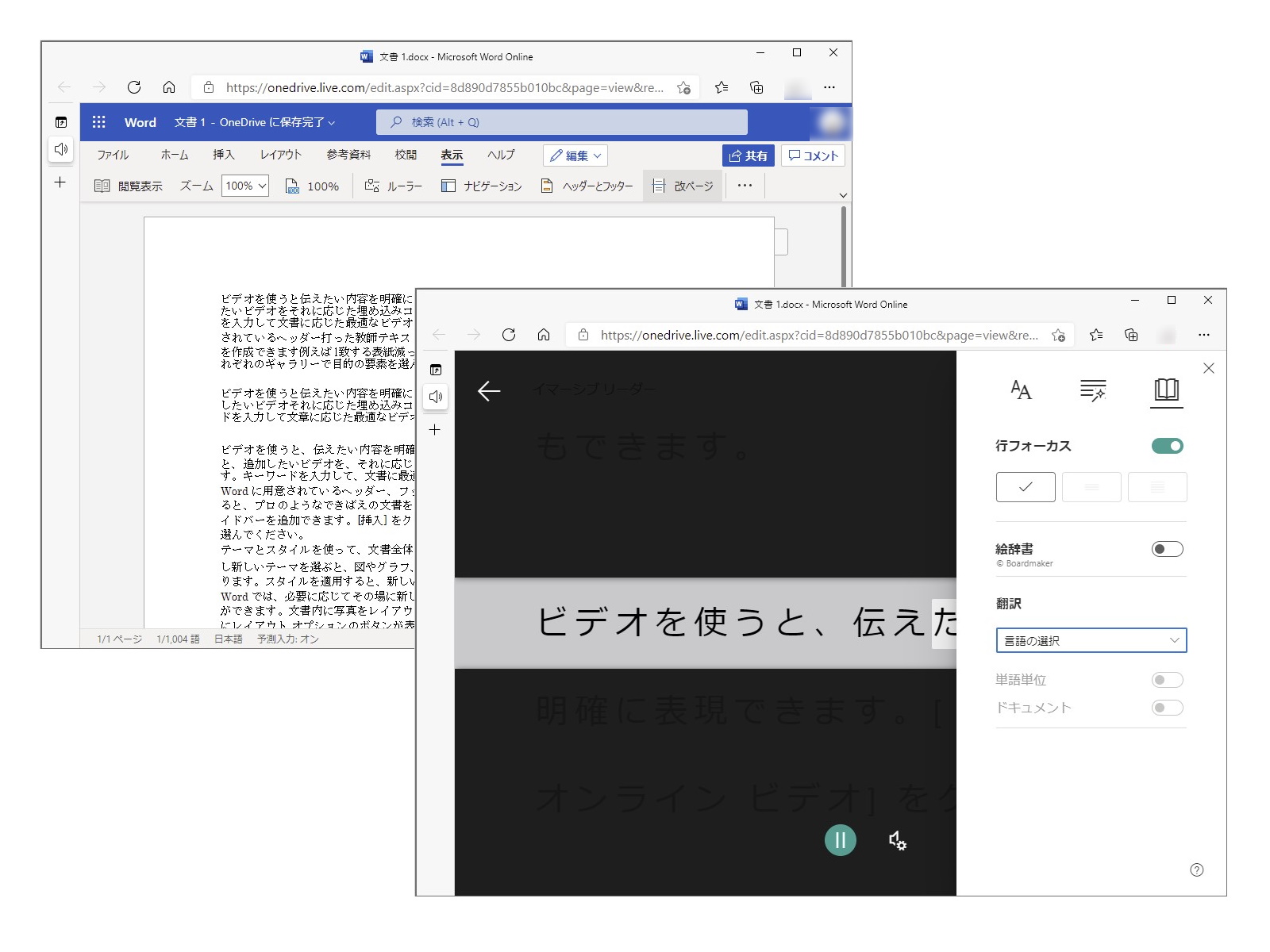Disable the 行フォーカス line focus toggle

[x=1166, y=446]
